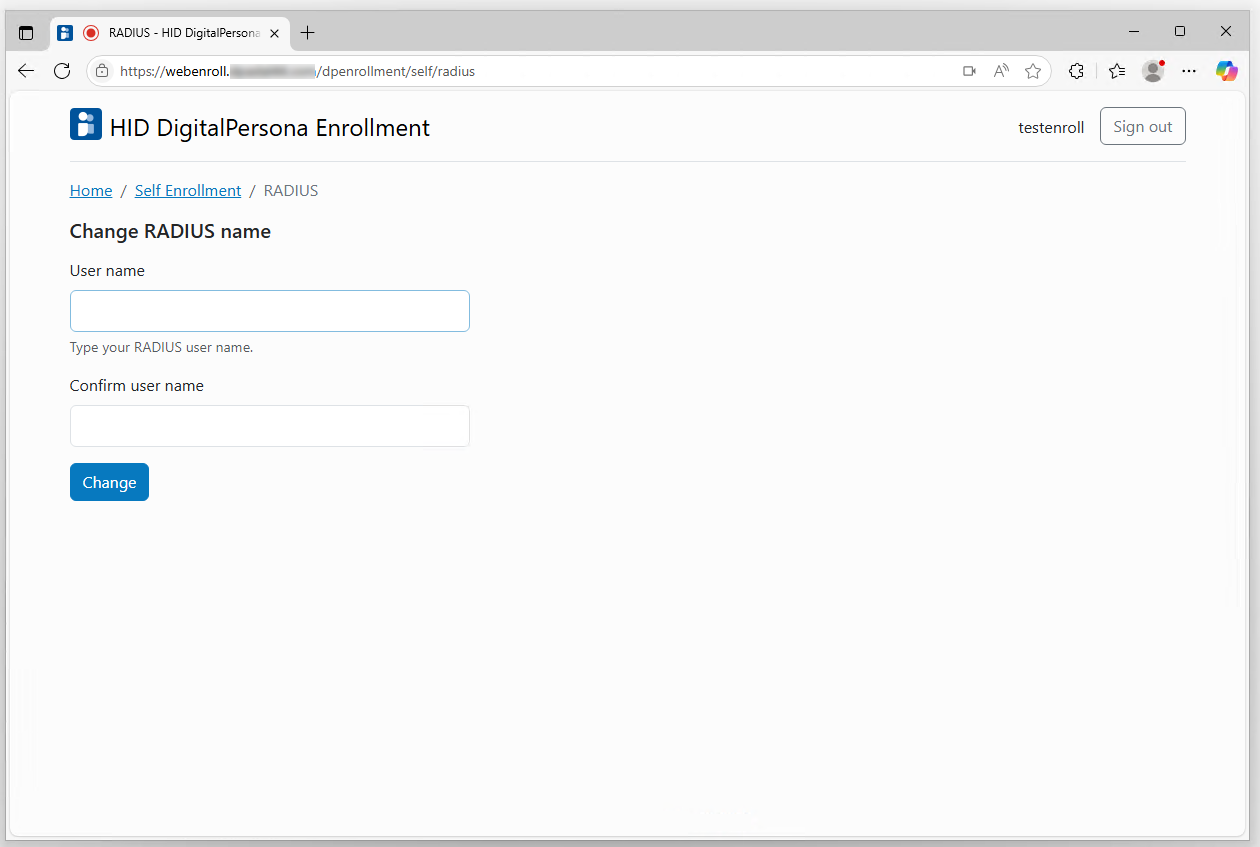Open Settings and more ellipsis menu
1260x847 pixels.
coord(1189,71)
